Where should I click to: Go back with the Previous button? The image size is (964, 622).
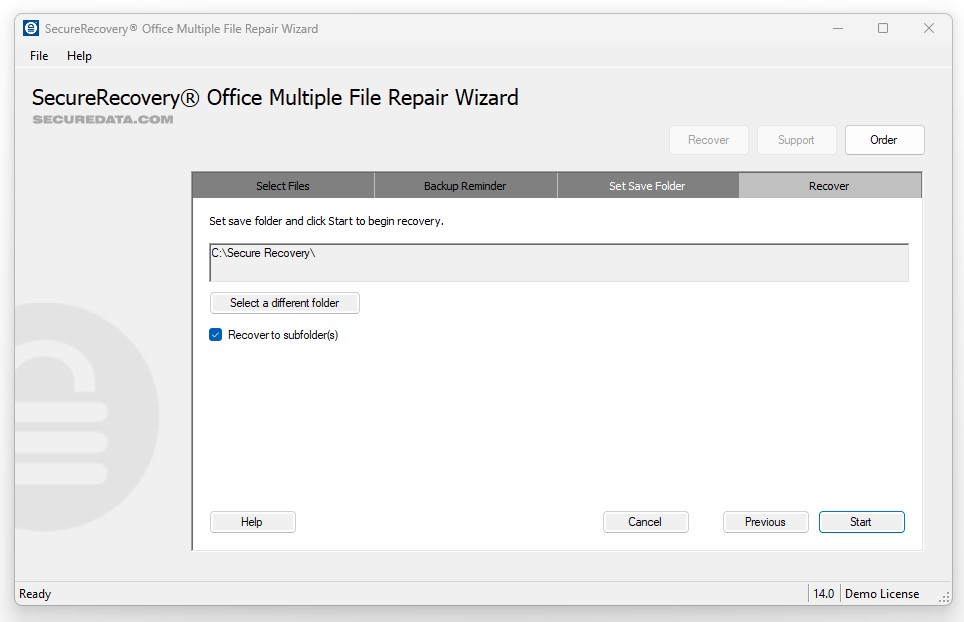coord(765,522)
